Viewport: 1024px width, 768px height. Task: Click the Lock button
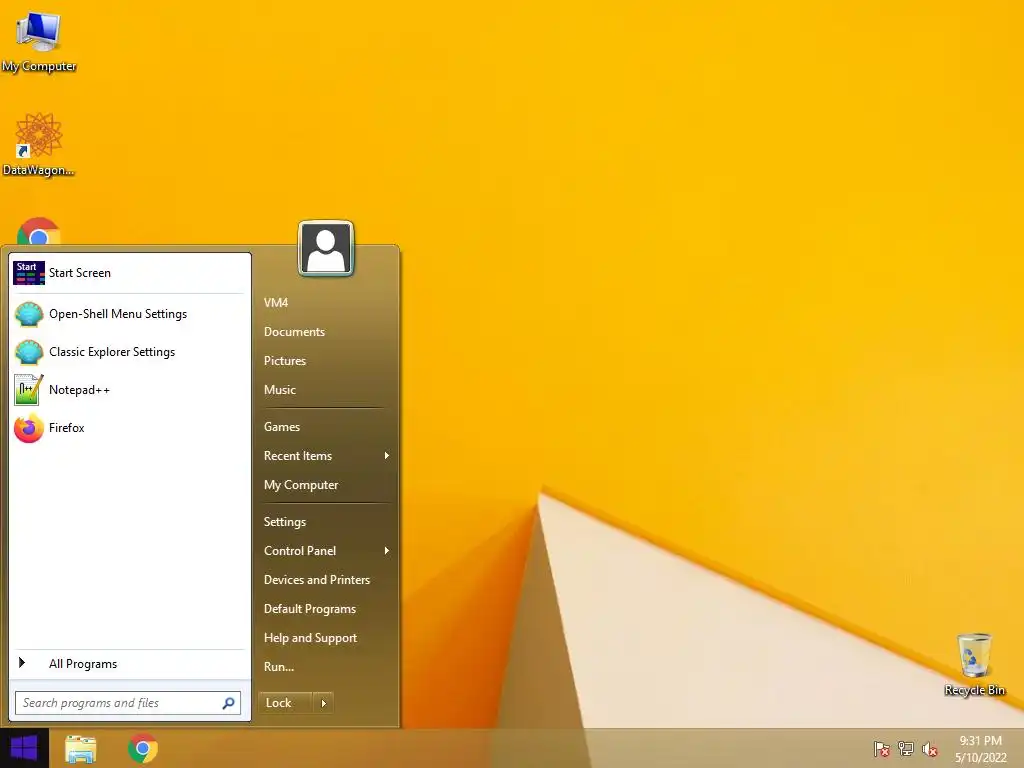(x=285, y=703)
